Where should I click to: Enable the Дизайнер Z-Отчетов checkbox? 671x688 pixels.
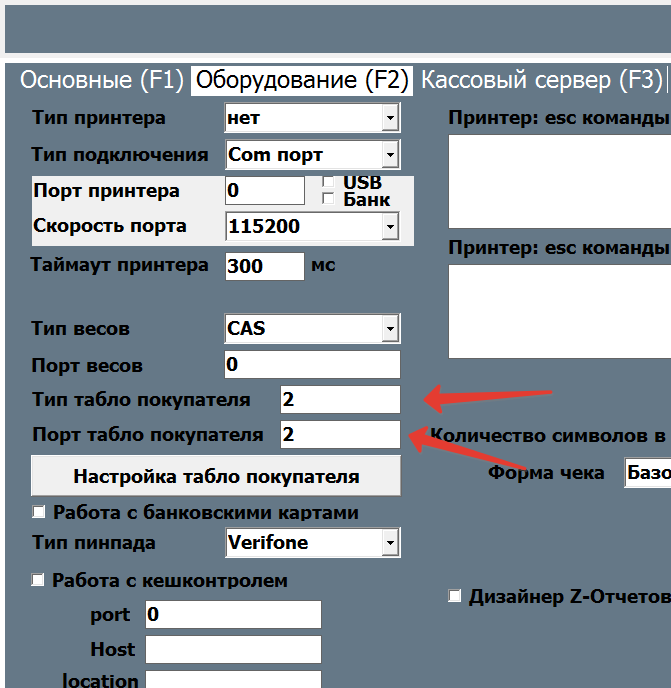455,597
